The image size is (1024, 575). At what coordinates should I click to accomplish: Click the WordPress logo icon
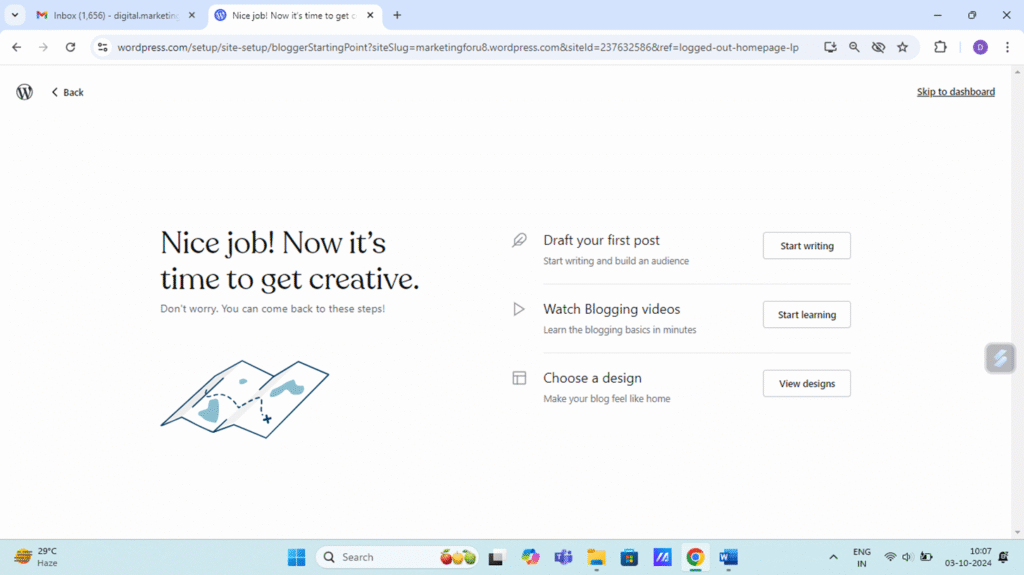(24, 92)
